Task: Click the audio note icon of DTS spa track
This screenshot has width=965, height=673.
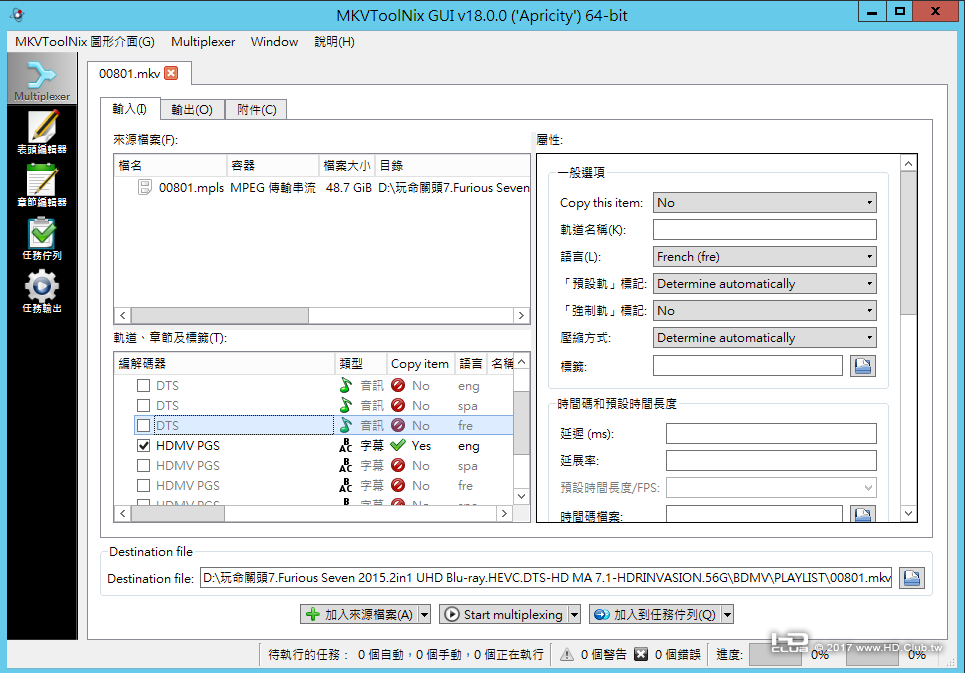Action: tap(346, 405)
